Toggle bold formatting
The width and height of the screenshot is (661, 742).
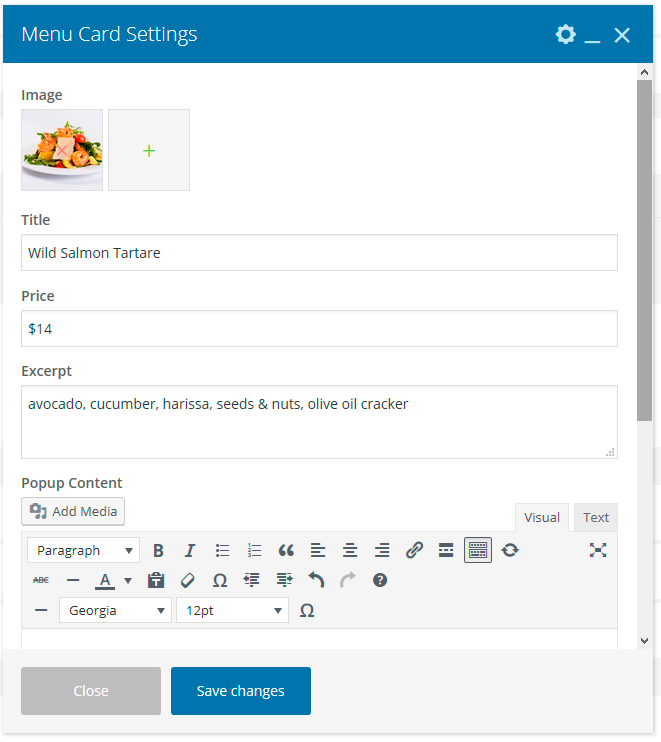point(158,550)
